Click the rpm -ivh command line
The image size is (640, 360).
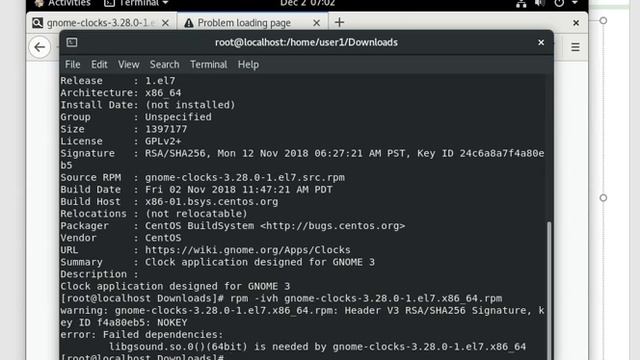[366, 298]
